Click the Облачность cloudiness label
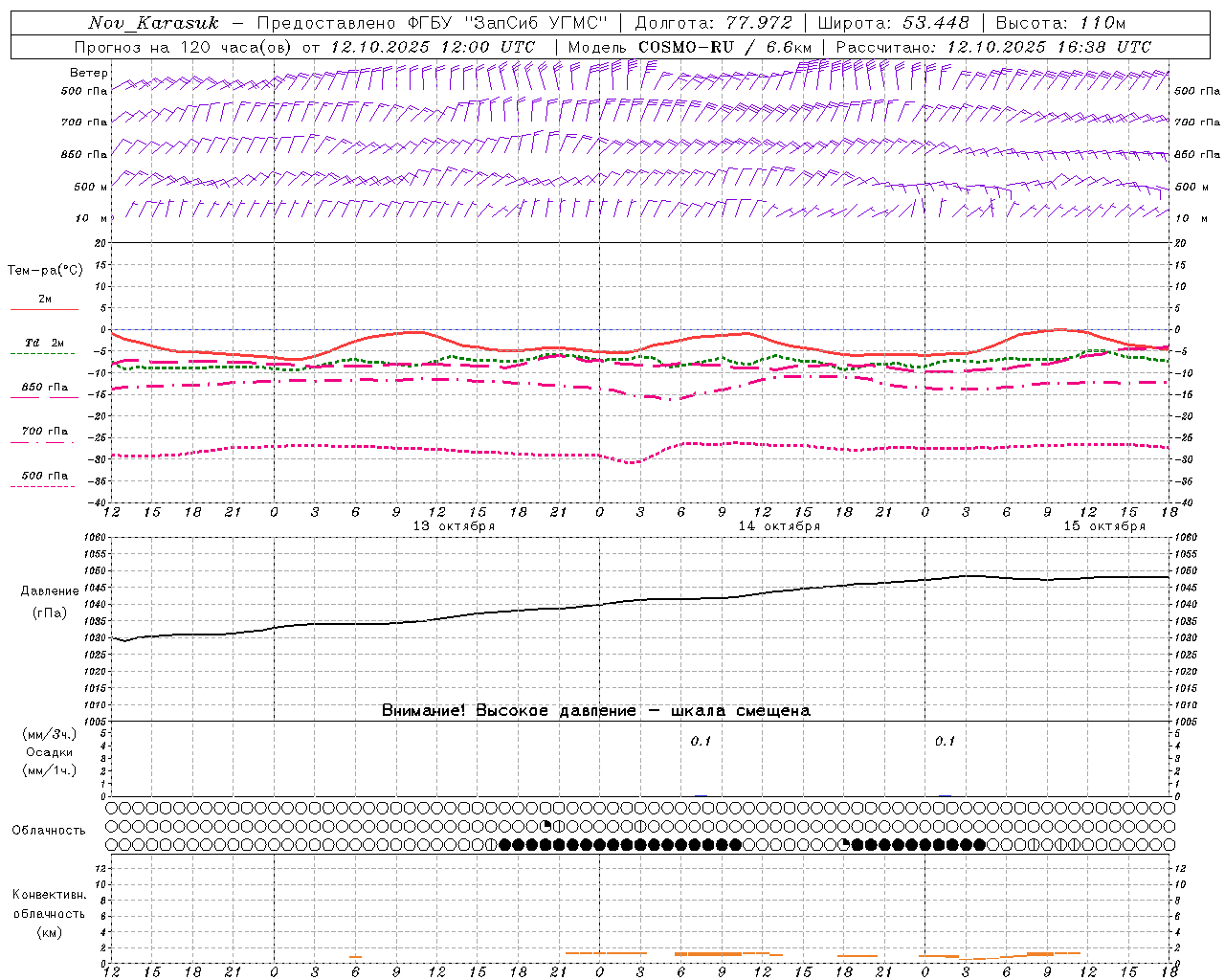Screen dimensions: 1225x980 tap(49, 831)
